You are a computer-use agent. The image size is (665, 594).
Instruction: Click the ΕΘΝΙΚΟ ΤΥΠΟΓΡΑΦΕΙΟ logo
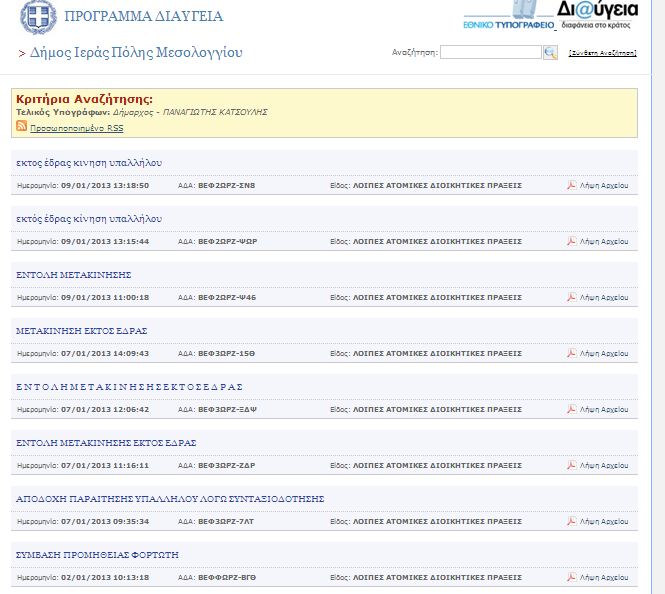(508, 22)
